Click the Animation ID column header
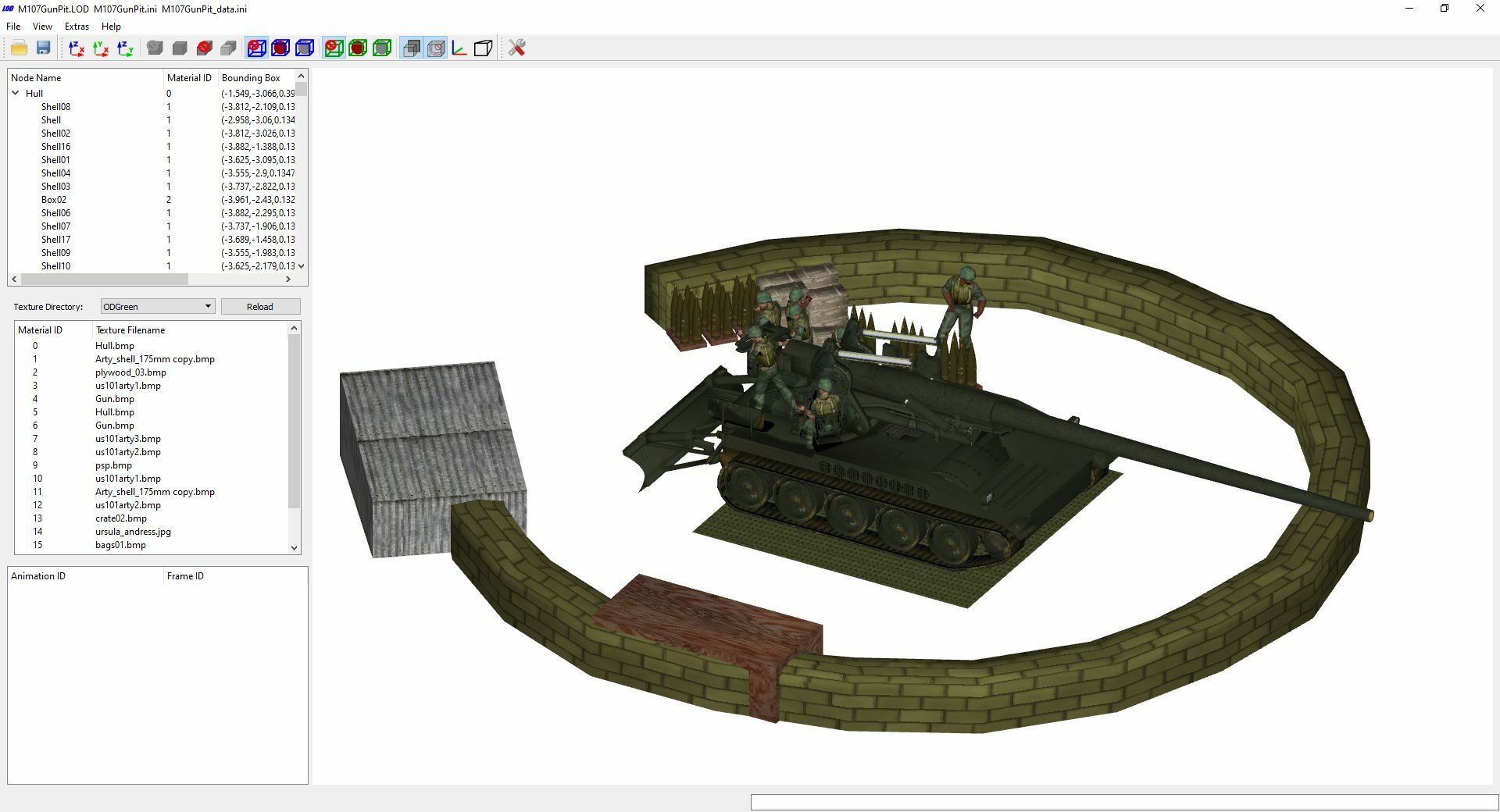The width and height of the screenshot is (1500, 812). 85,576
